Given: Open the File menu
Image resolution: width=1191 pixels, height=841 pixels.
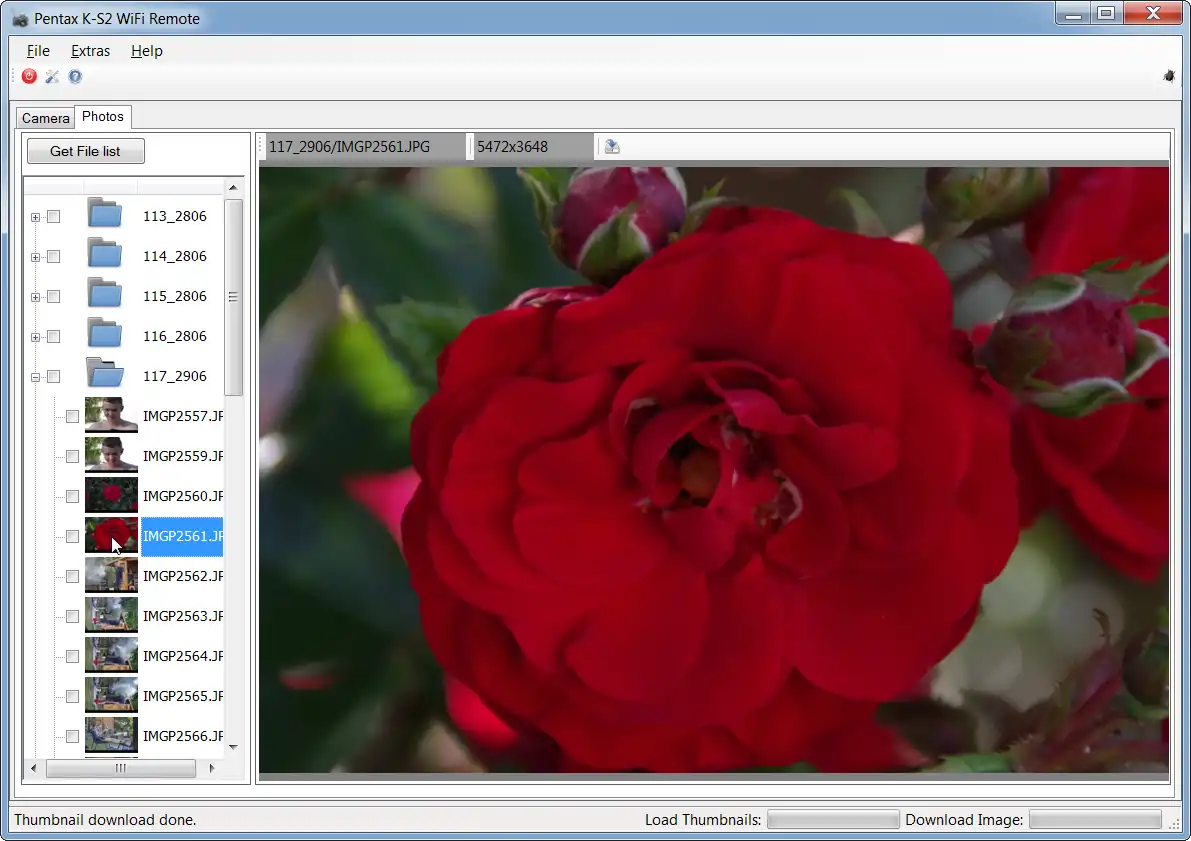Looking at the screenshot, I should pyautogui.click(x=38, y=51).
